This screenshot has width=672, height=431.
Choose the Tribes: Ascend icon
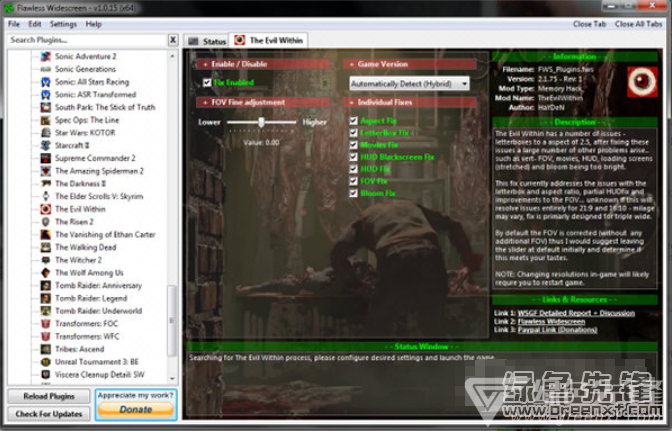point(46,349)
